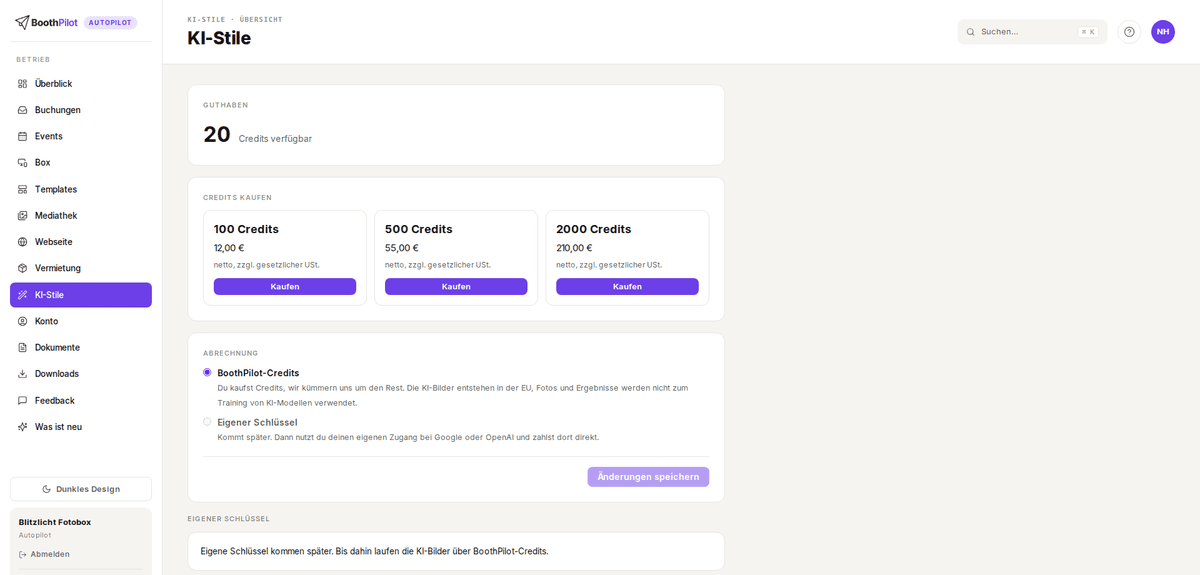The height and width of the screenshot is (575, 1200).
Task: Navigate to Templates
Action: point(81,189)
